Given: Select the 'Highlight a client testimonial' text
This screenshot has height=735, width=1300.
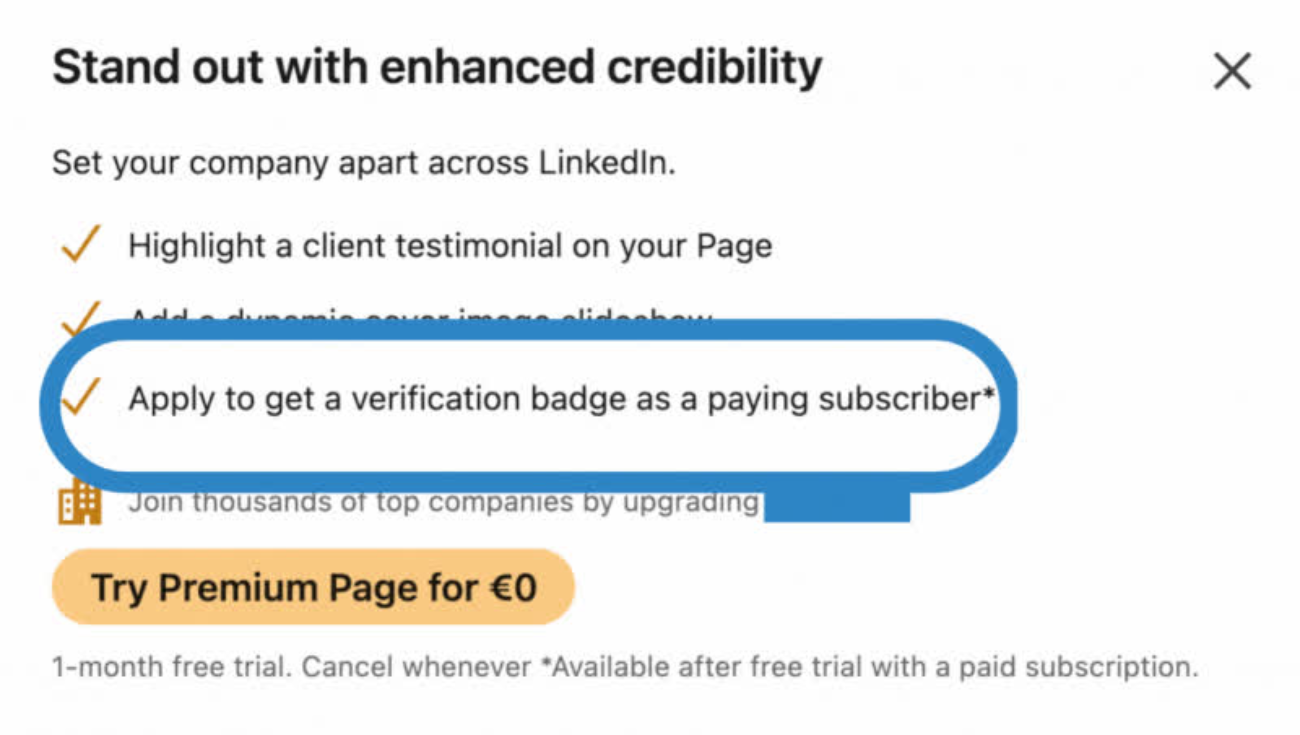Looking at the screenshot, I should [449, 245].
